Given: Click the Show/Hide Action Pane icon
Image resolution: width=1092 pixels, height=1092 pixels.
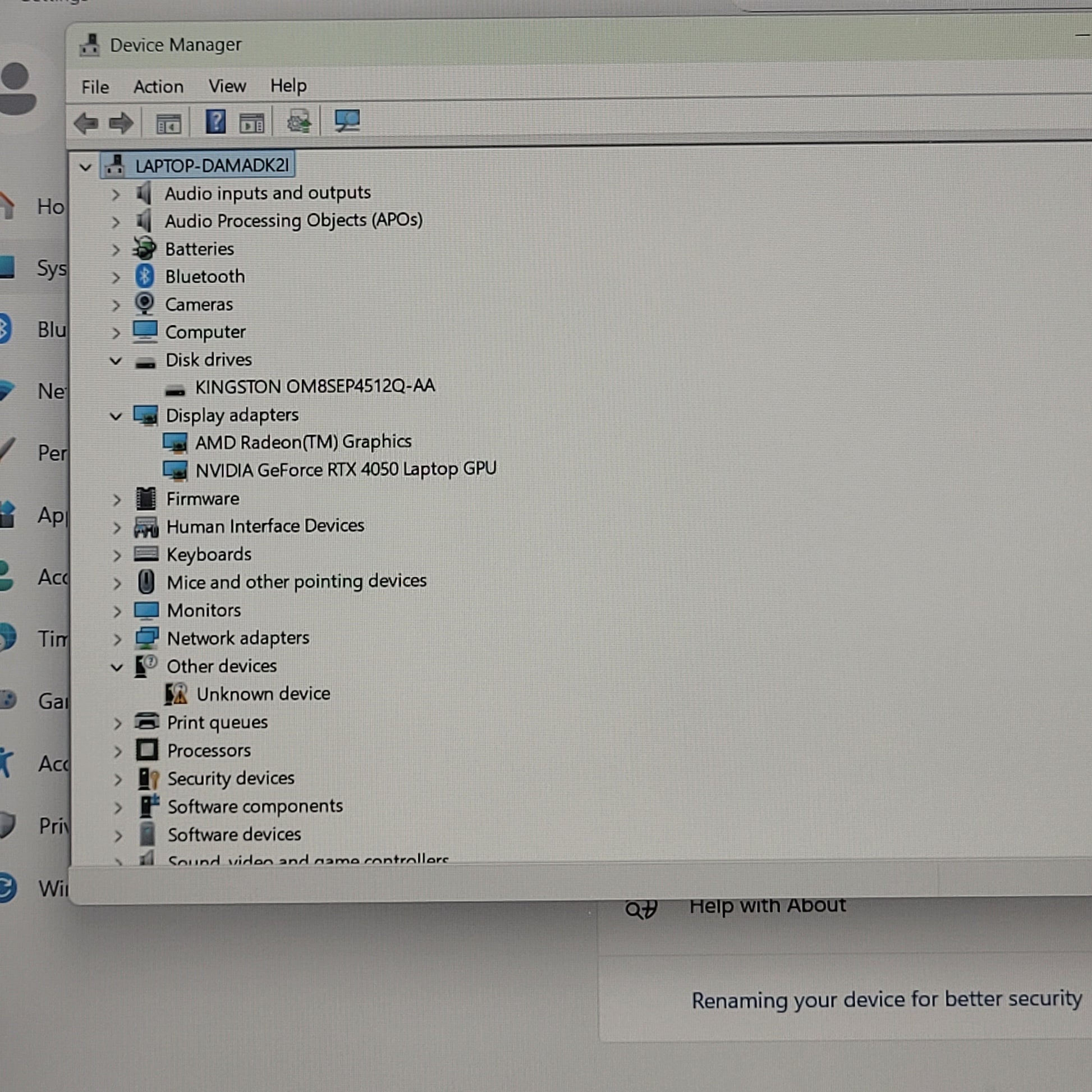Looking at the screenshot, I should [x=251, y=123].
